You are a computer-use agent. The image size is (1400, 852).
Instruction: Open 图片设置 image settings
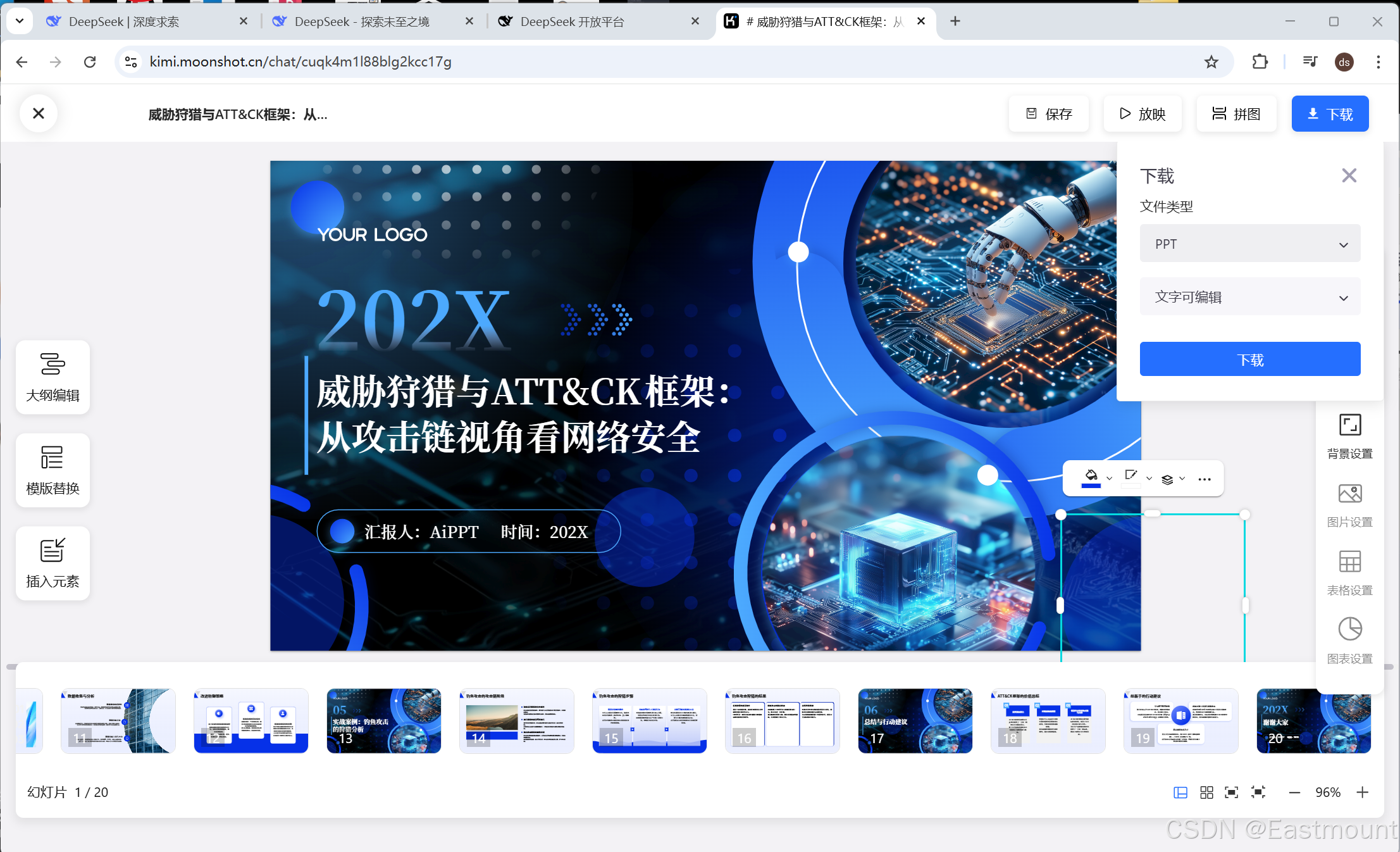point(1349,504)
